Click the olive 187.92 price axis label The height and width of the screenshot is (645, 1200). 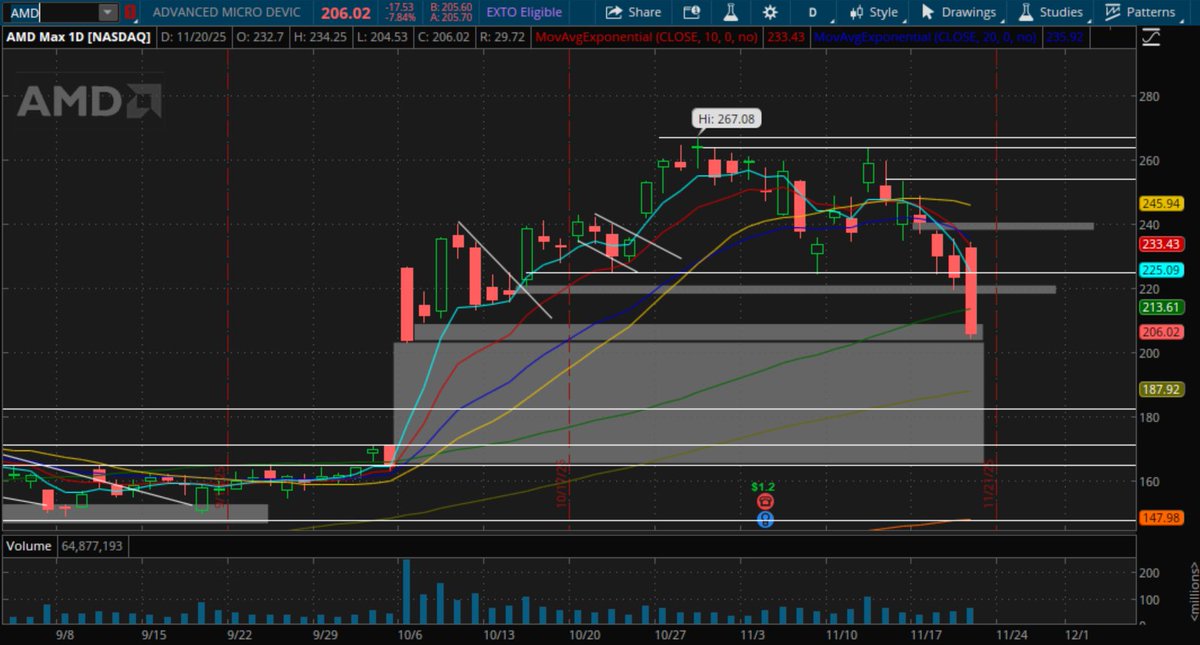1162,389
